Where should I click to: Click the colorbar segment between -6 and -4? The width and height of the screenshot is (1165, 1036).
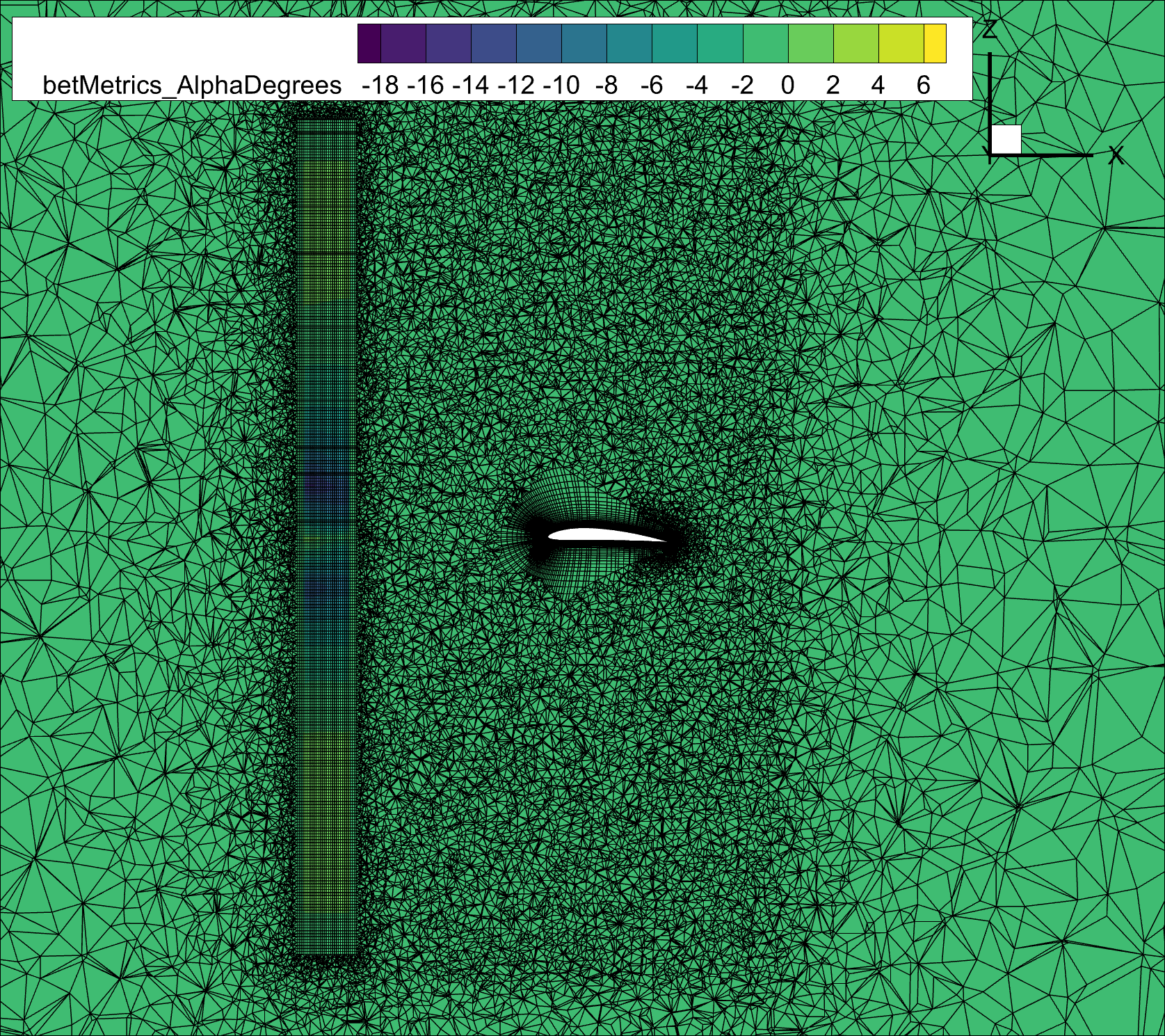coord(675,44)
